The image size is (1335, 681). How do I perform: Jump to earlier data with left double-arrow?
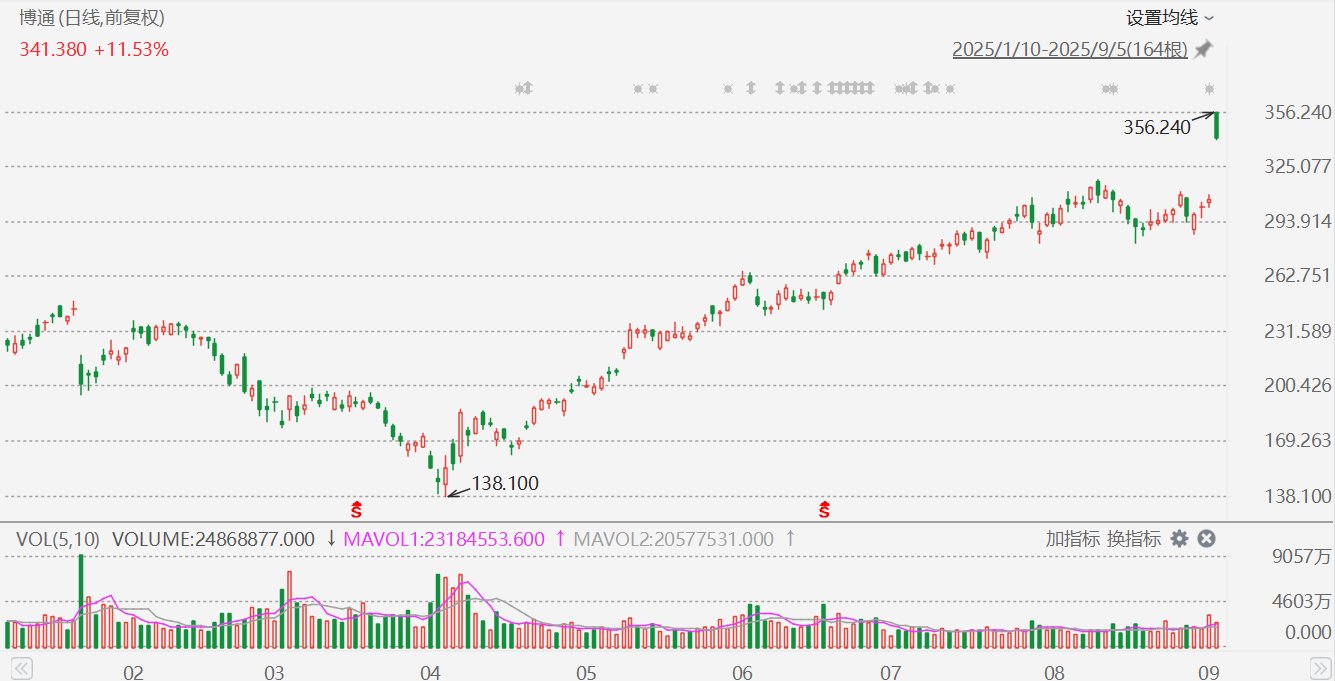(x=22, y=667)
